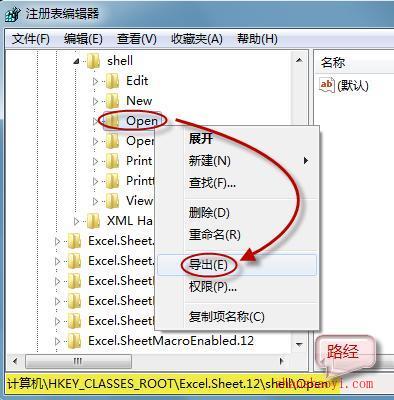Click the shell folder icon

[93, 61]
